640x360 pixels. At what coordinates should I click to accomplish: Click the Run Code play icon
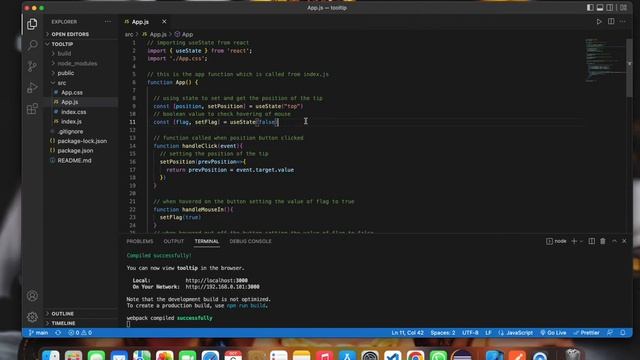tap(599, 22)
